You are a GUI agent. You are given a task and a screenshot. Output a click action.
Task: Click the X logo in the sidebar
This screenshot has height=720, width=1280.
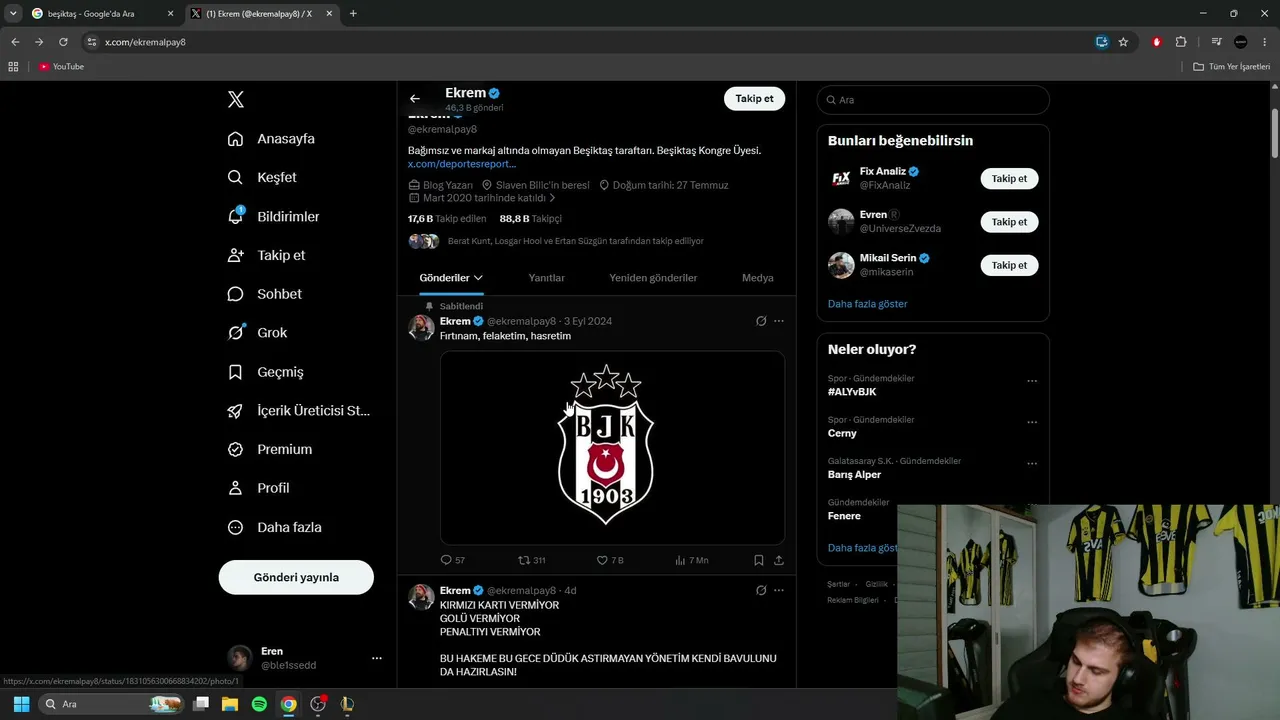click(x=236, y=99)
